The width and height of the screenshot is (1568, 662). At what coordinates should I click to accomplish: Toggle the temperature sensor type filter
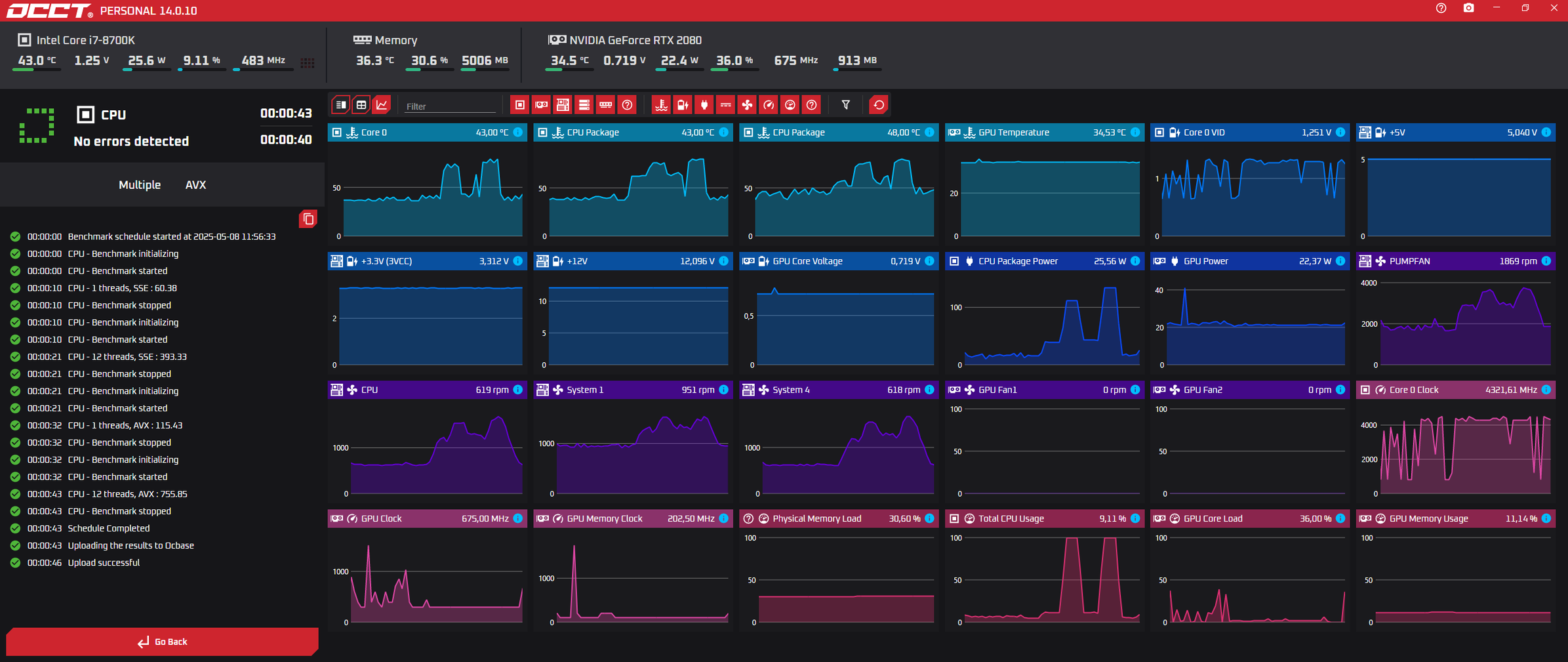661,105
